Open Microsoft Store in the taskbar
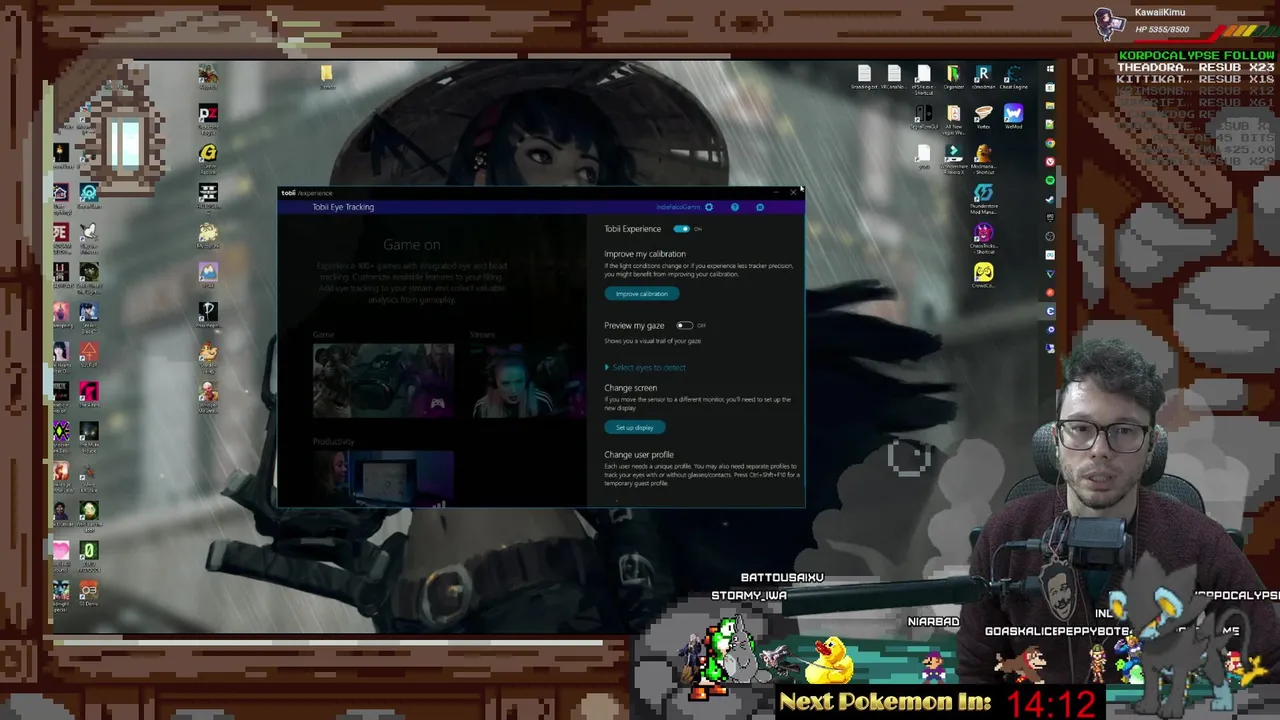Viewport: 1280px width, 720px height. click(1050, 87)
